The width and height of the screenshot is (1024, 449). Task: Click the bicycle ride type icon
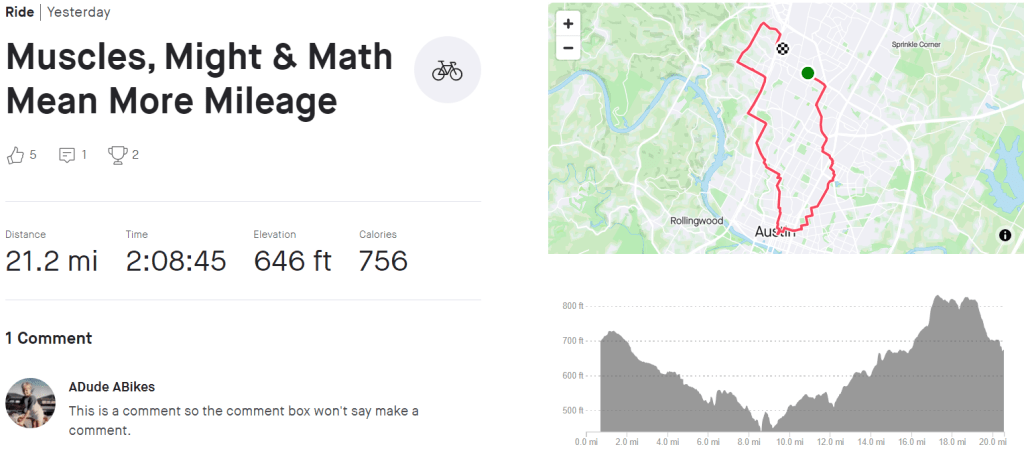pyautogui.click(x=447, y=71)
